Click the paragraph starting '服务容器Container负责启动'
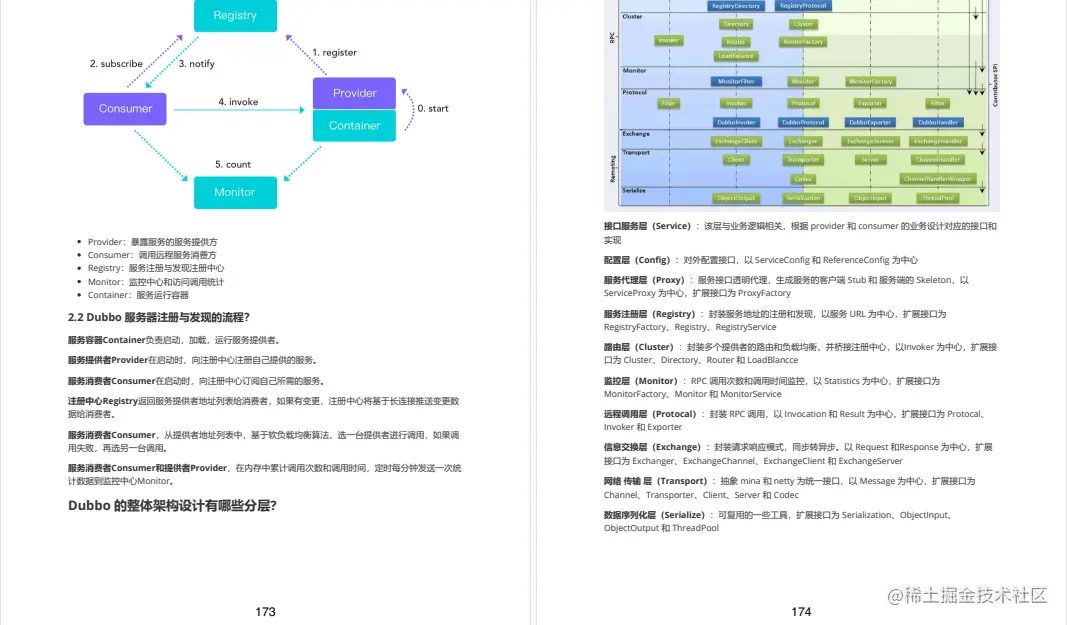 click(x=174, y=340)
